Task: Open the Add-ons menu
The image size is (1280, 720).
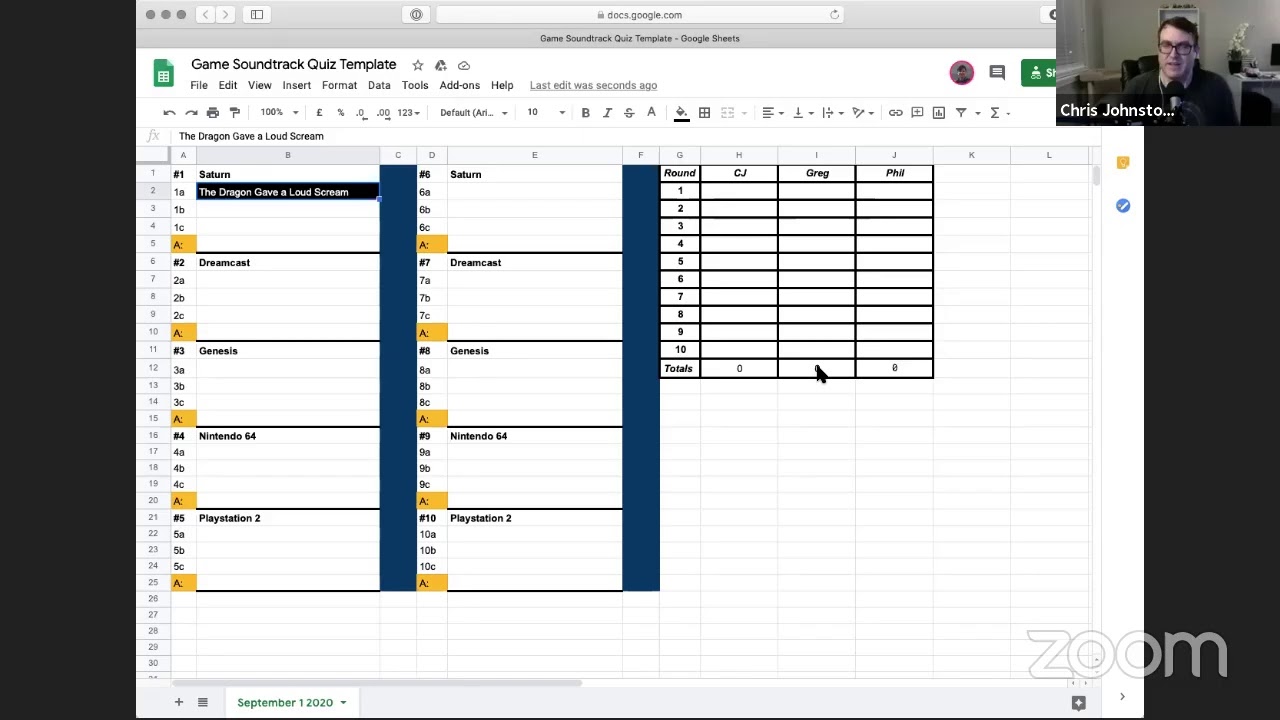Action: [x=460, y=86]
